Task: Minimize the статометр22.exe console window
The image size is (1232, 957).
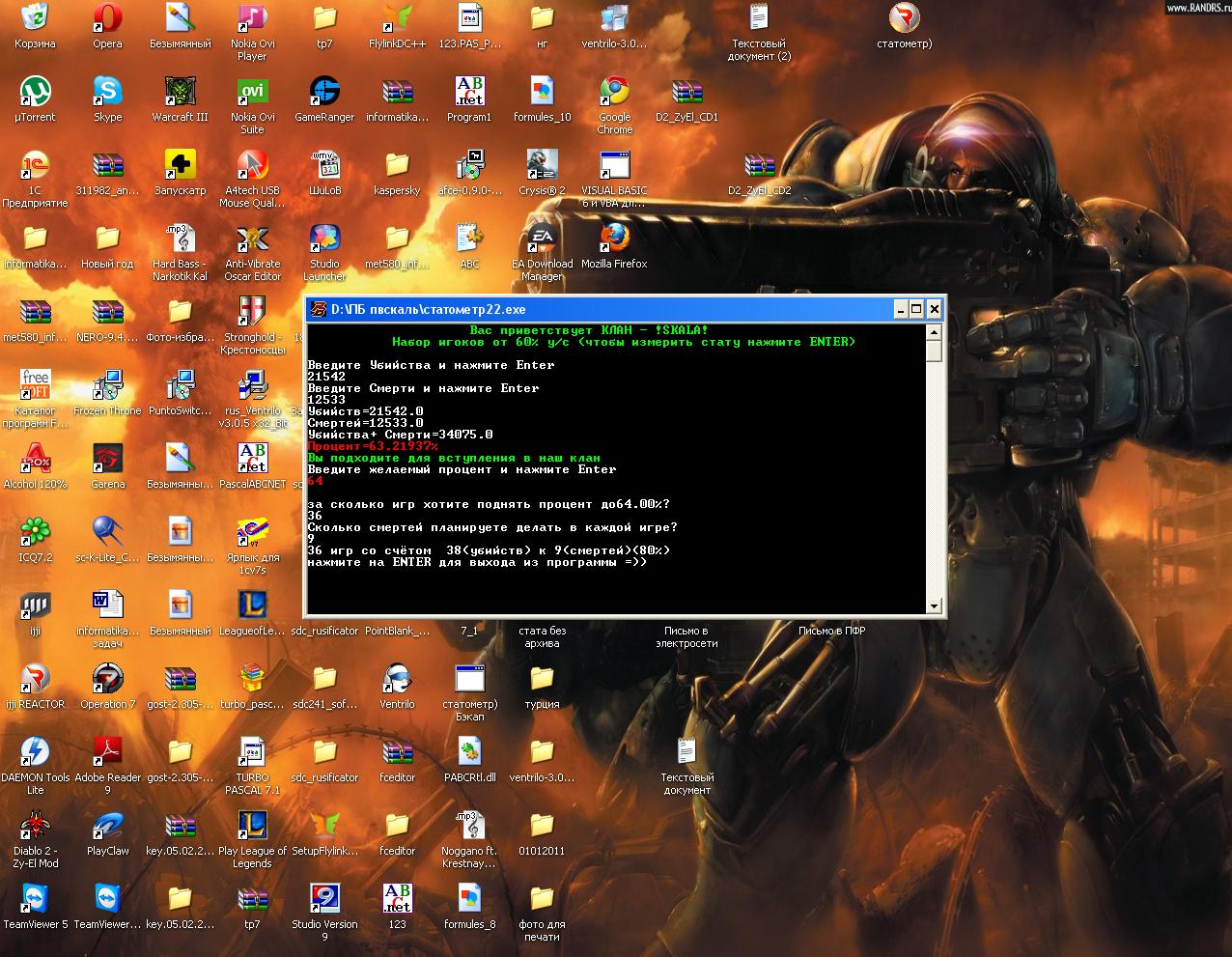Action: [900, 309]
